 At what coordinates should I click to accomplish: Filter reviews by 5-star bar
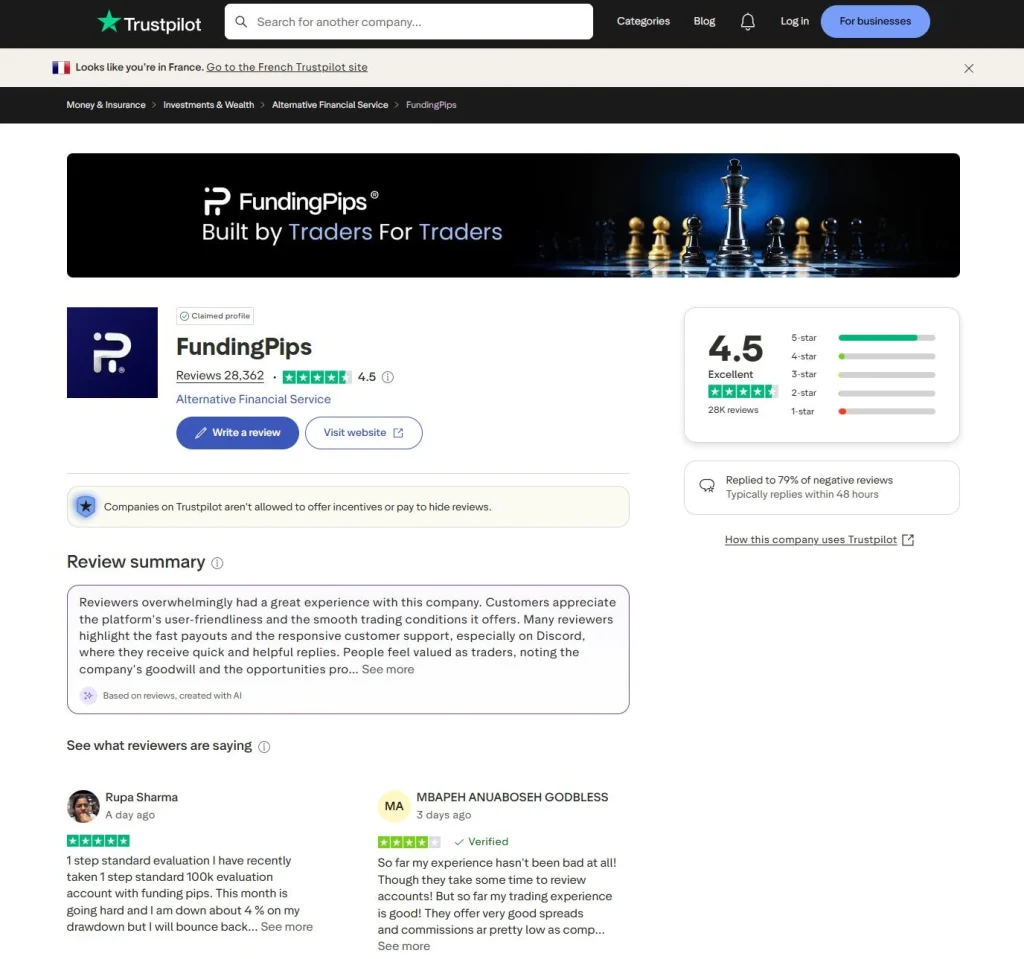click(886, 338)
